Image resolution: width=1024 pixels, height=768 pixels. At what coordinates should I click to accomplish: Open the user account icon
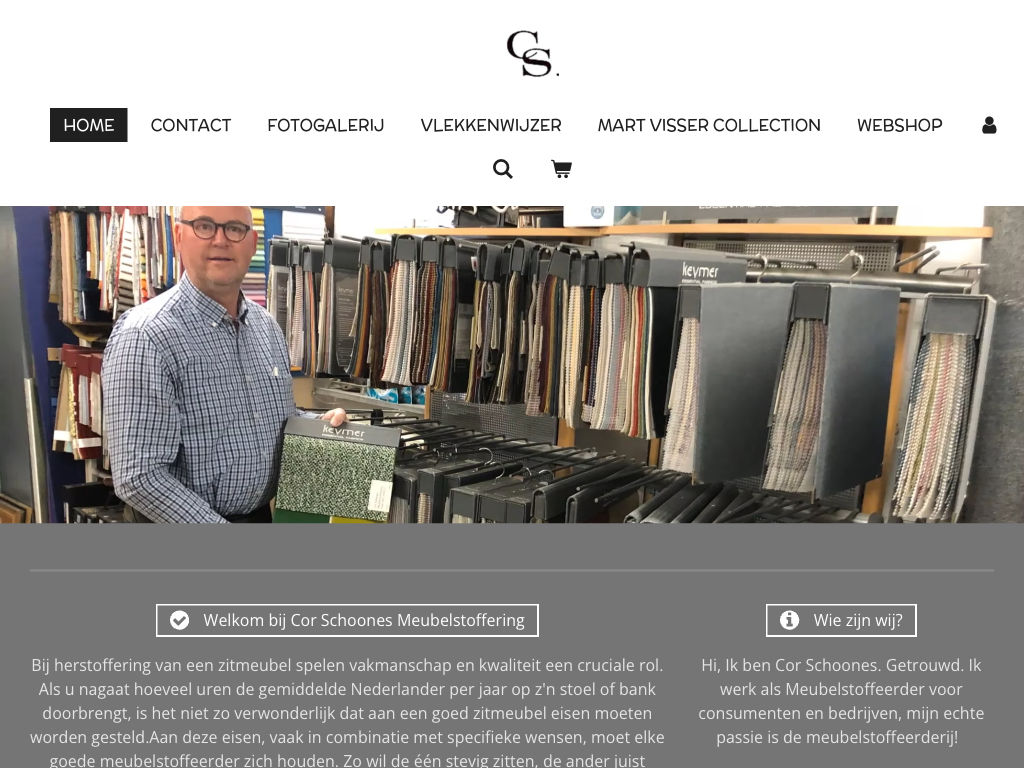point(989,125)
